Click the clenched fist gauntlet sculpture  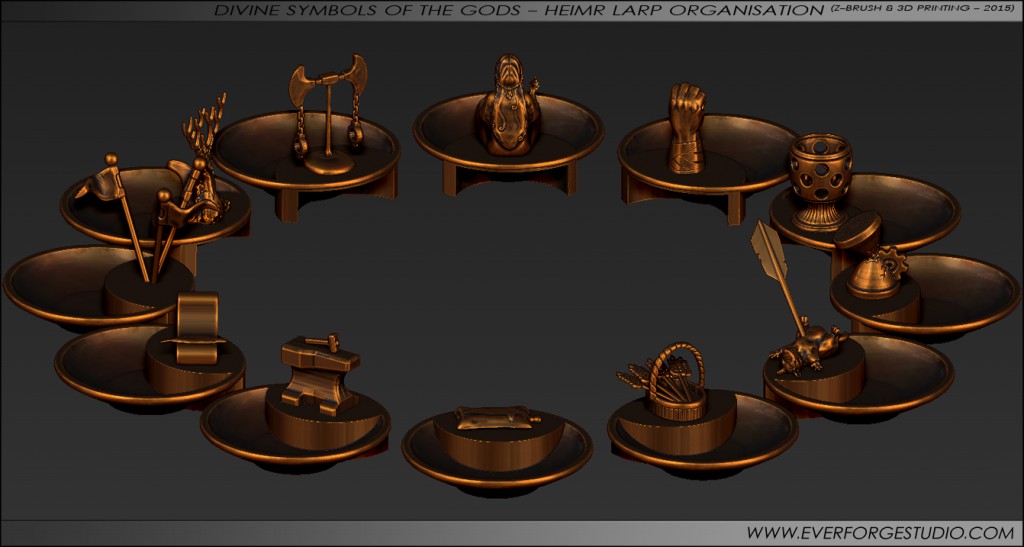click(686, 128)
